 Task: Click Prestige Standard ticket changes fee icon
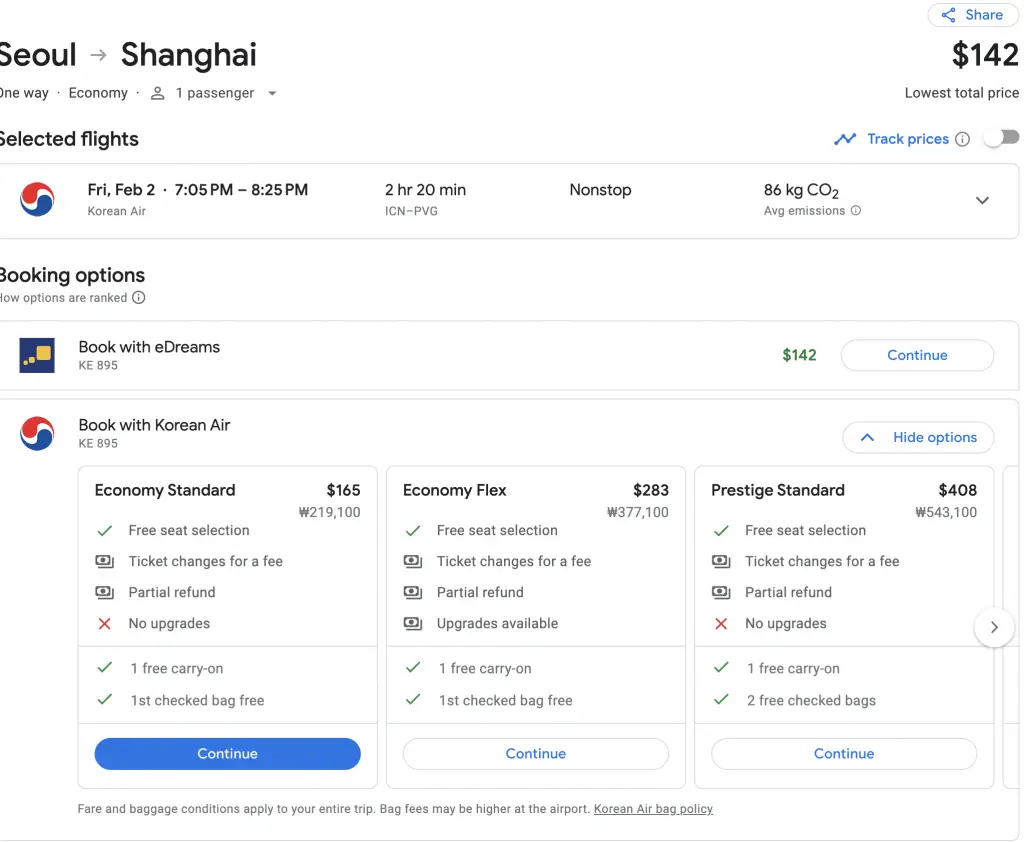pos(721,562)
